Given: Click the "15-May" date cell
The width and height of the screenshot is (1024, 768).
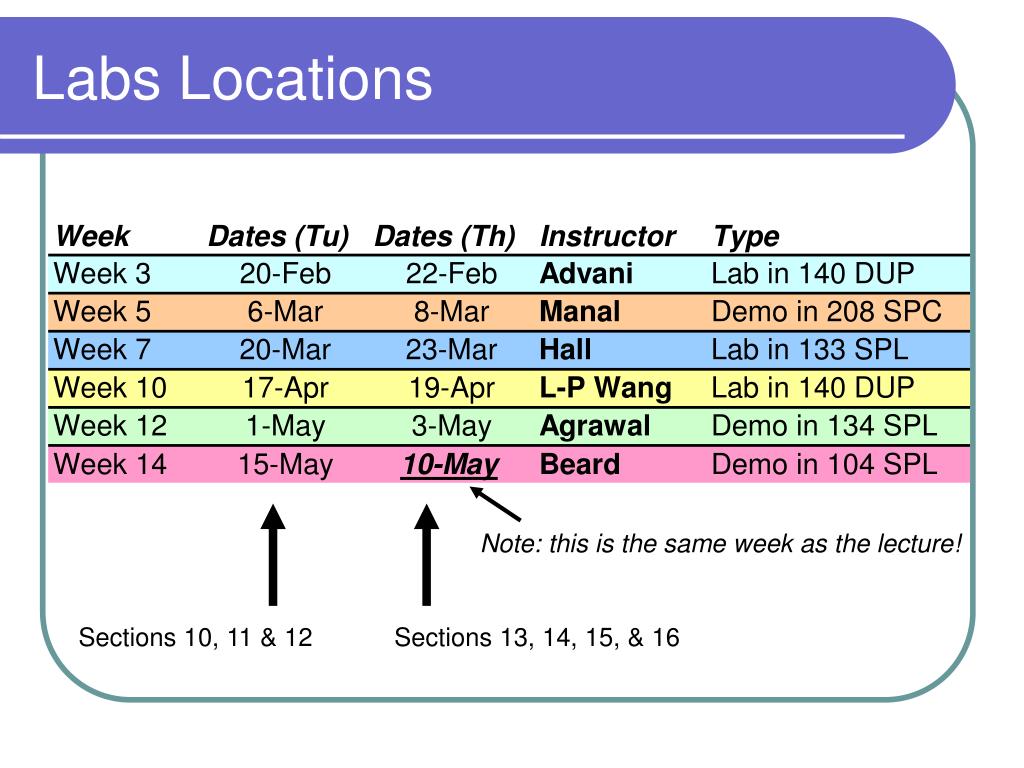Looking at the screenshot, I should (x=285, y=465).
